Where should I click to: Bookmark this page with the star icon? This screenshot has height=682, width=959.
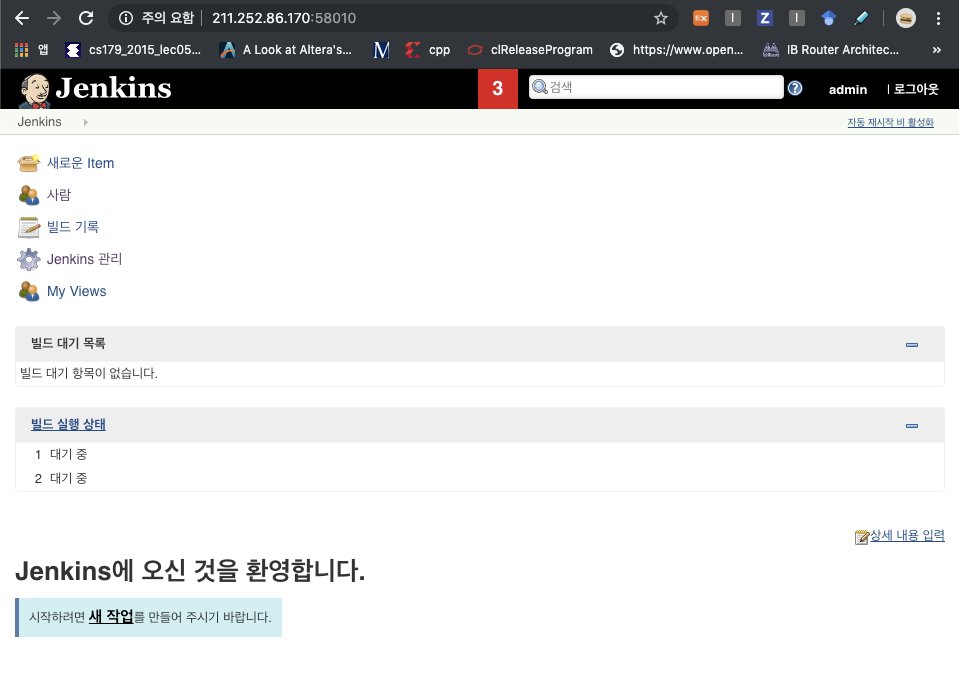(661, 18)
